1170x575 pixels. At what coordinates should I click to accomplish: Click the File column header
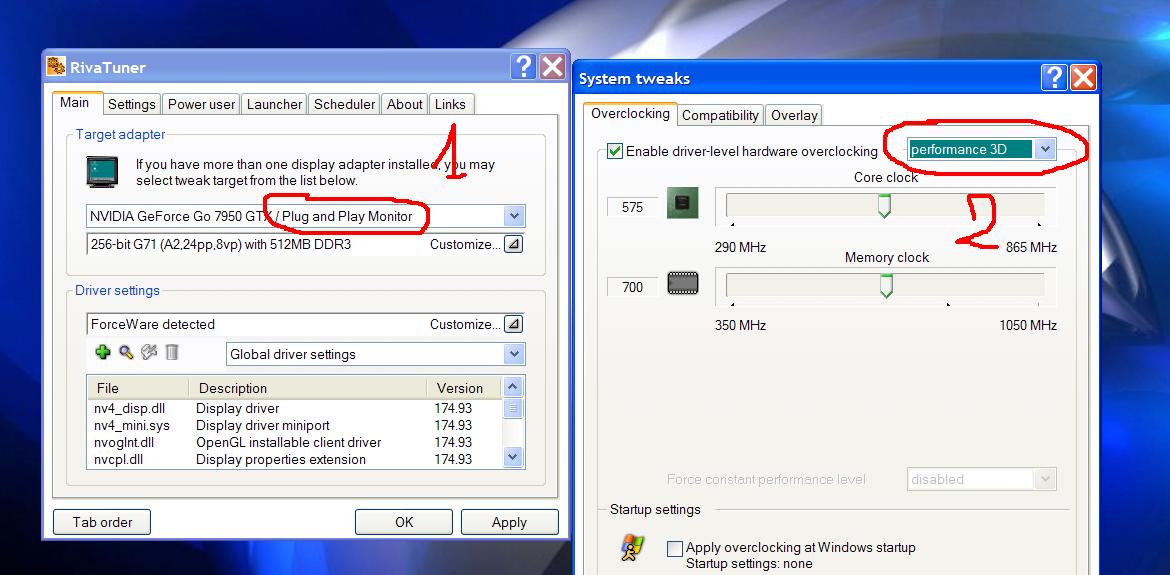[x=138, y=388]
